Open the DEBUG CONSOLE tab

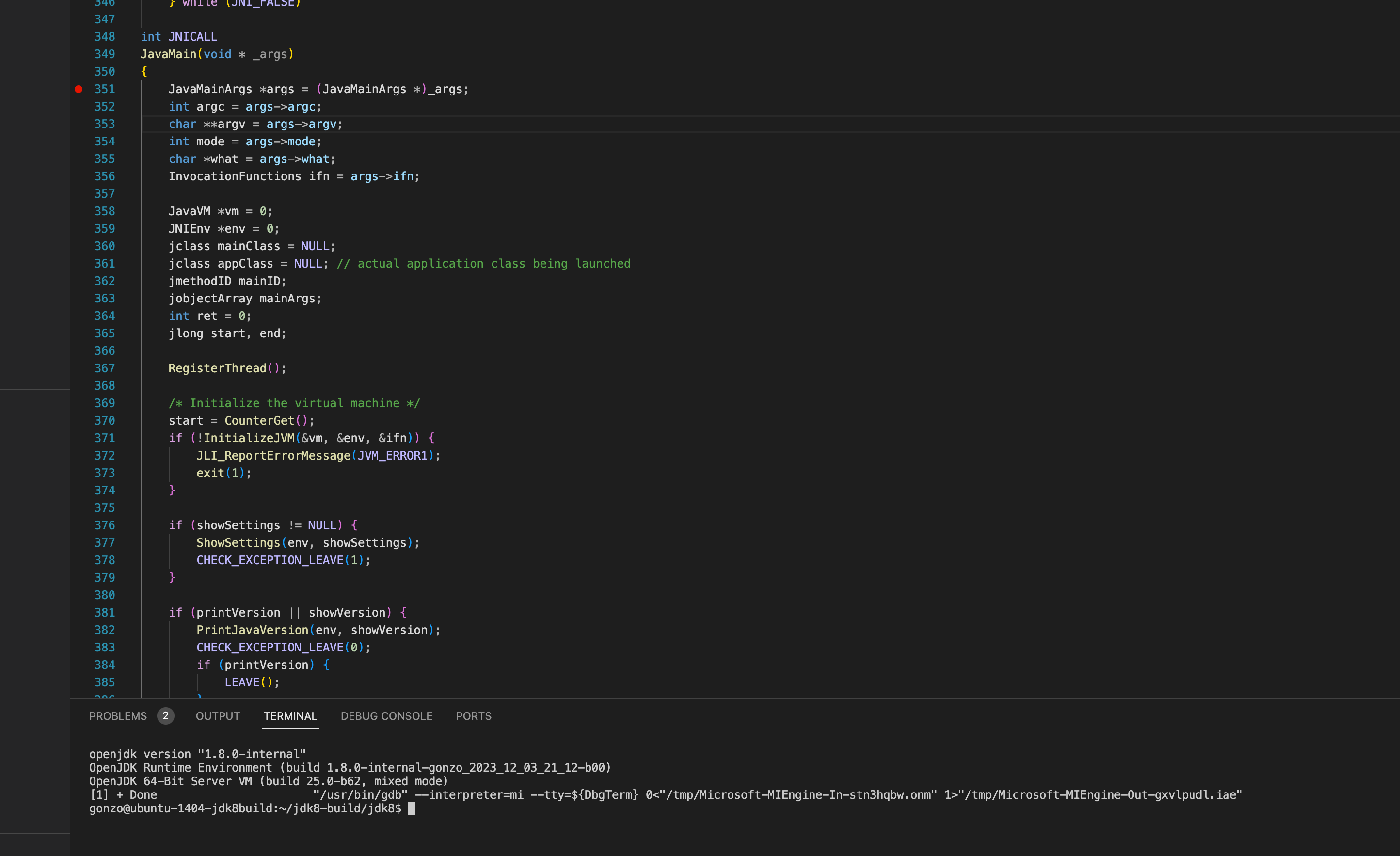point(386,716)
